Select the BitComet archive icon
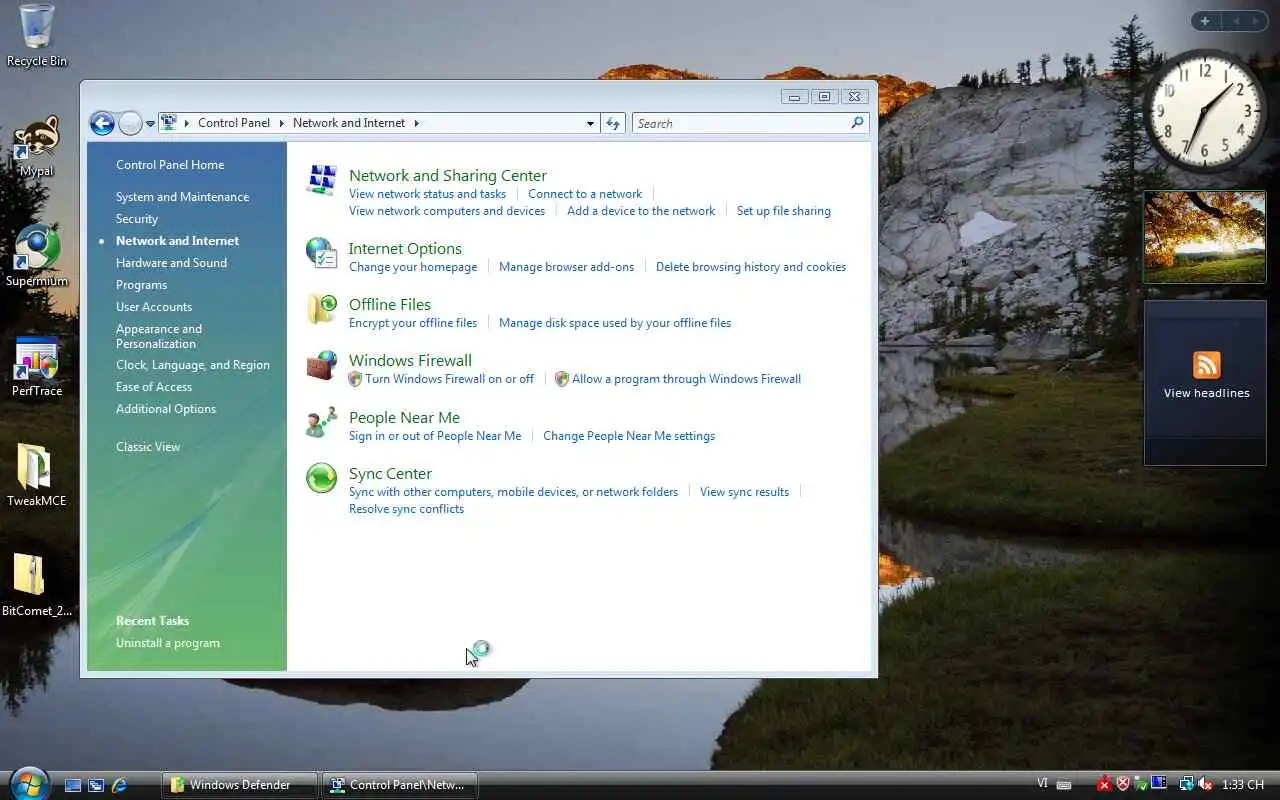Screen dimensions: 1280x800 [37, 586]
